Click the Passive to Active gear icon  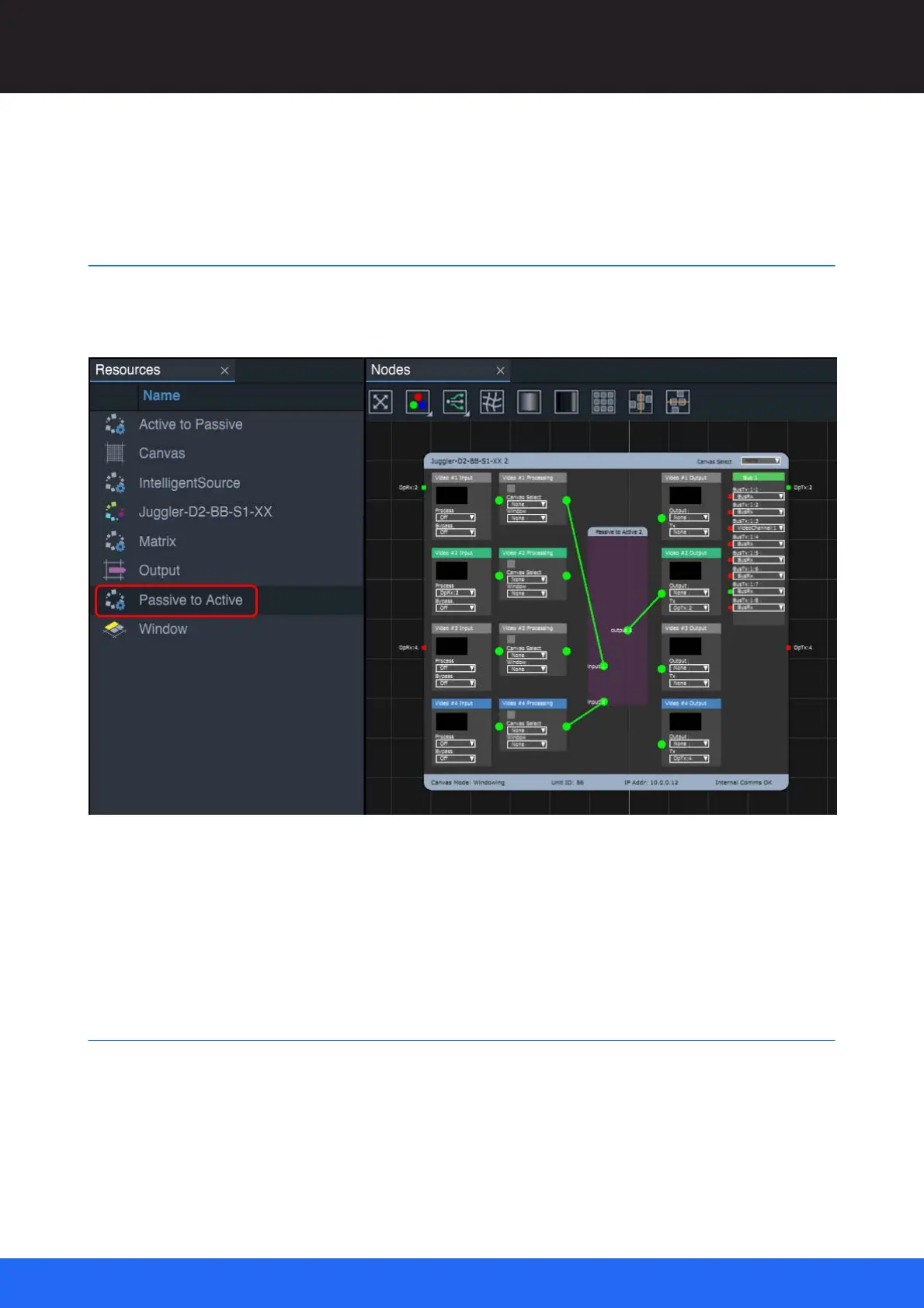pyautogui.click(x=115, y=600)
